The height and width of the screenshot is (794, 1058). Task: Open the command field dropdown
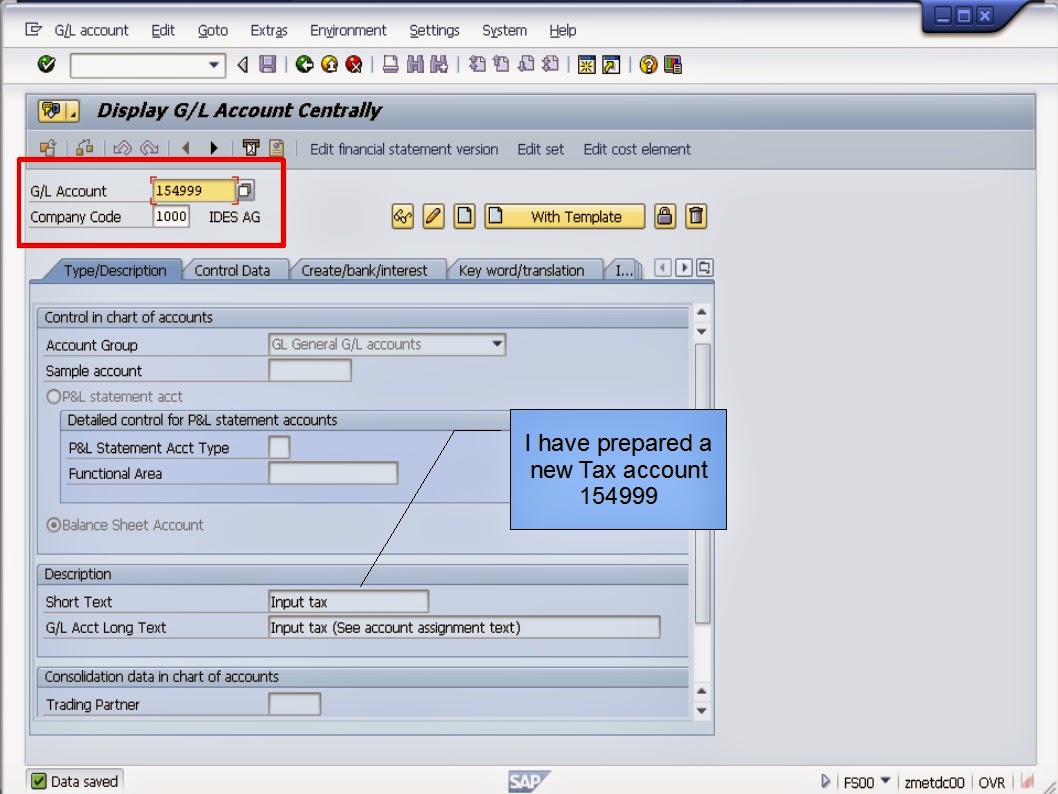click(214, 65)
